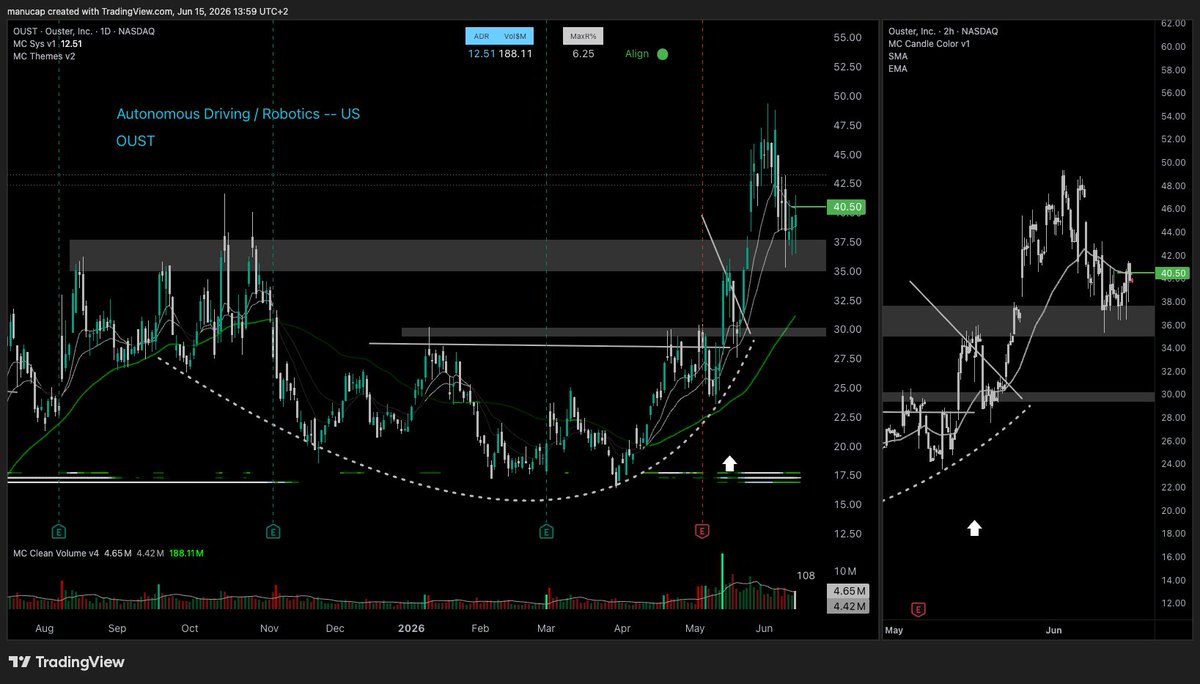Click the bold 2026 time axis label
Screen dimensions: 1200x684
(411, 629)
